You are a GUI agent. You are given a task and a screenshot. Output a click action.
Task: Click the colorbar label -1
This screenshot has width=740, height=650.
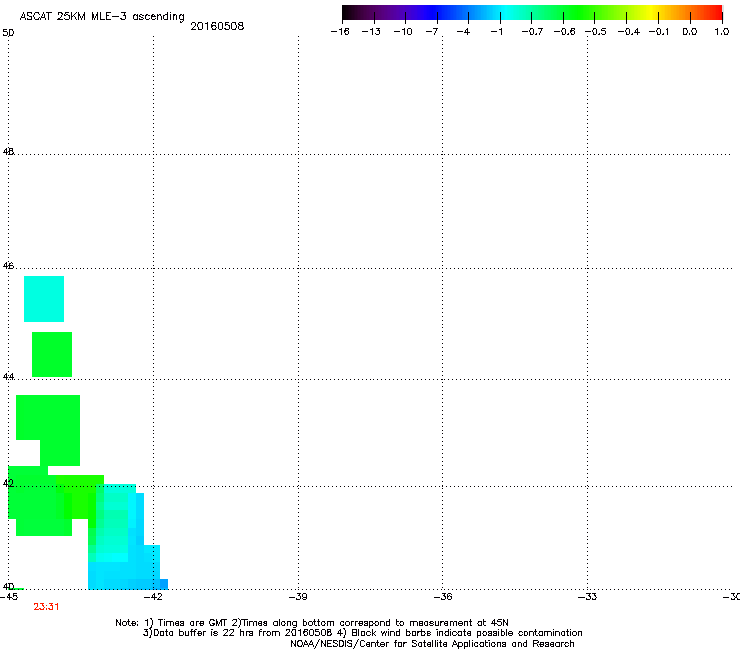point(496,32)
